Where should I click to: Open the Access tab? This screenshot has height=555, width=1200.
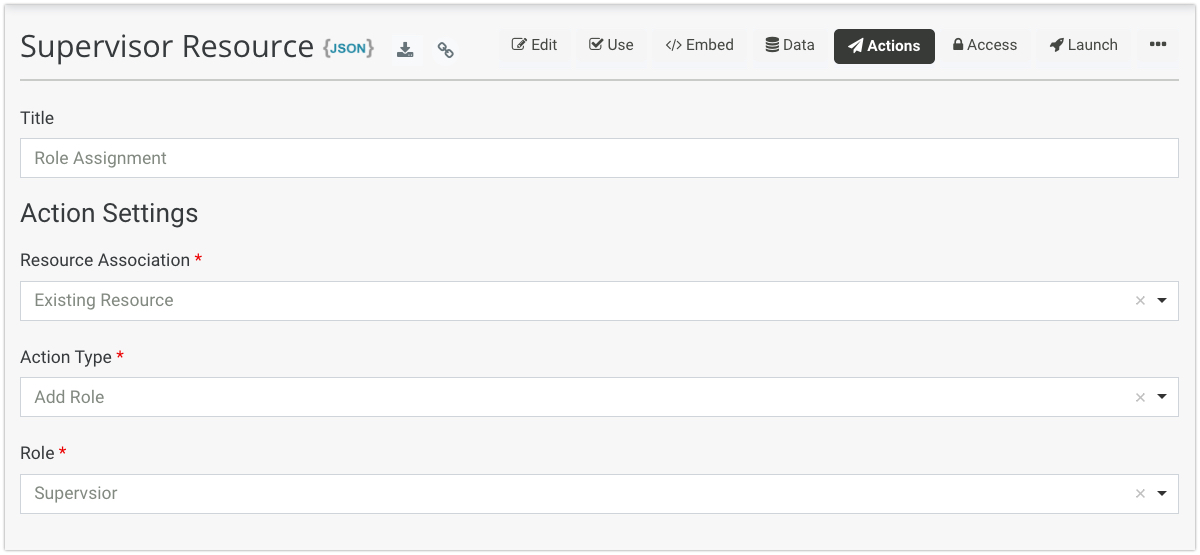coord(984,45)
